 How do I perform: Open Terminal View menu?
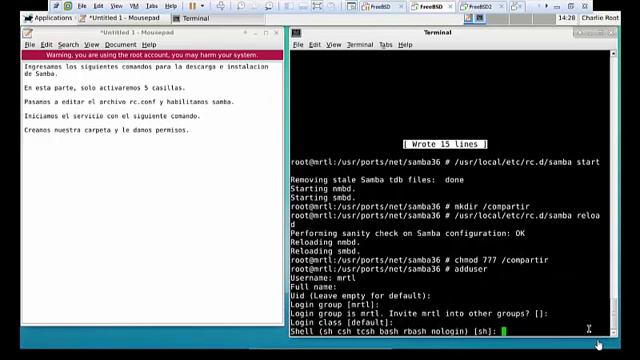tap(333, 45)
